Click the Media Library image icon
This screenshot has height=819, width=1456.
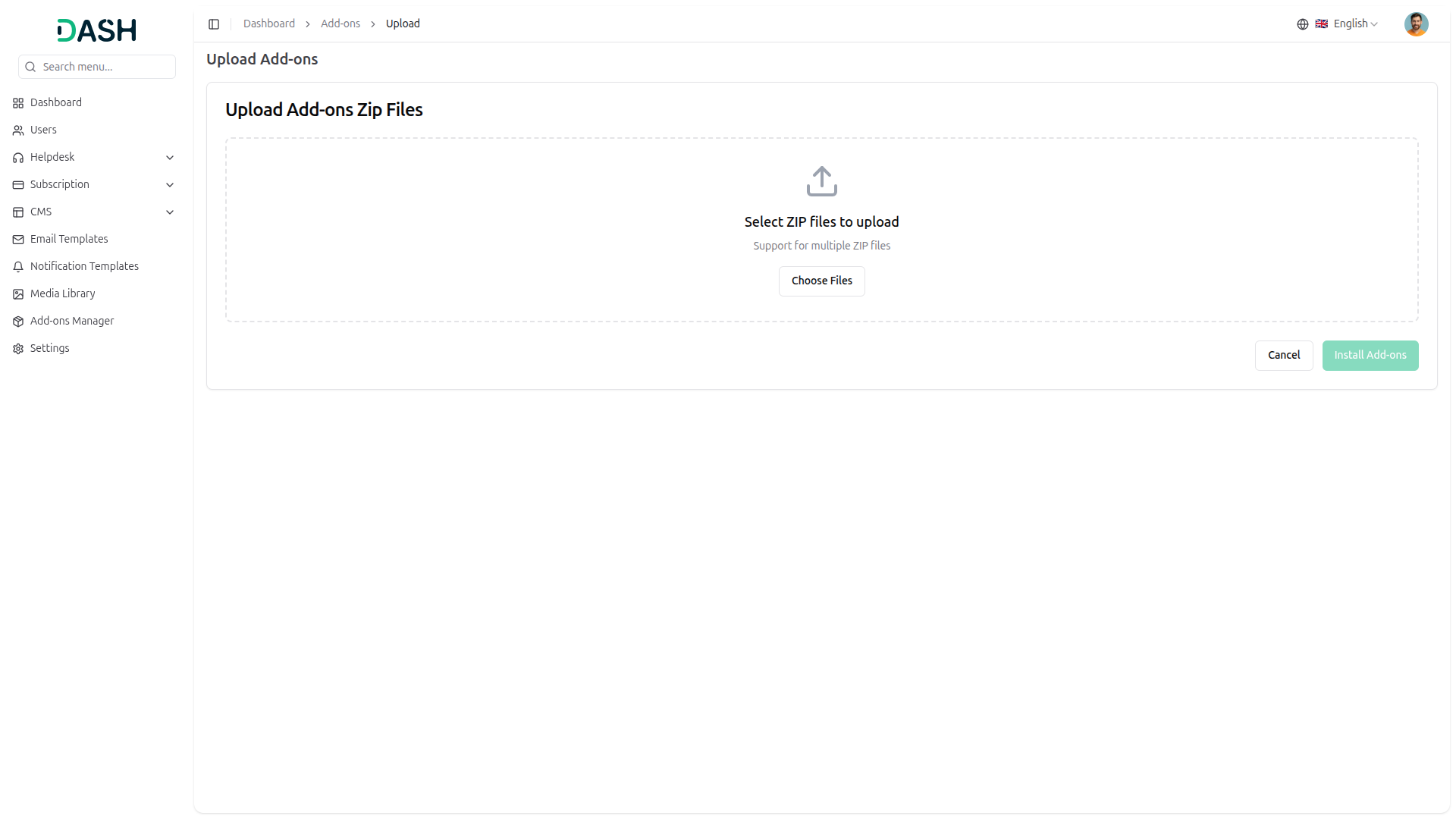[18, 294]
